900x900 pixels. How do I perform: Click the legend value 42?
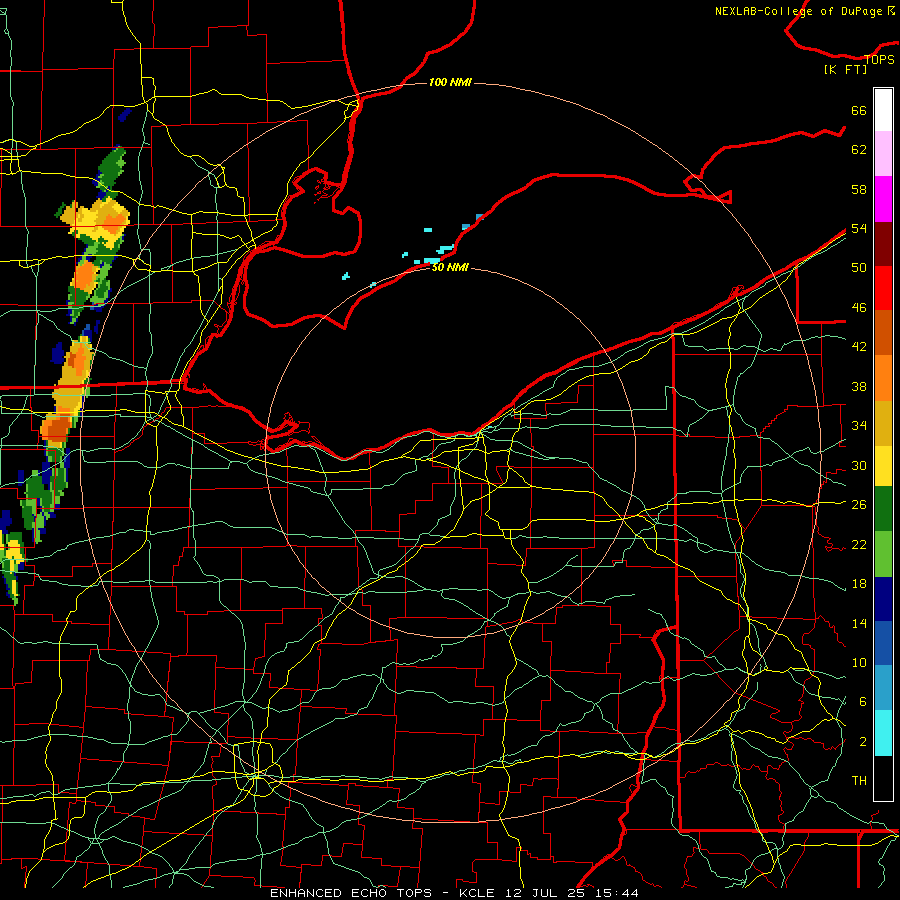coord(859,347)
